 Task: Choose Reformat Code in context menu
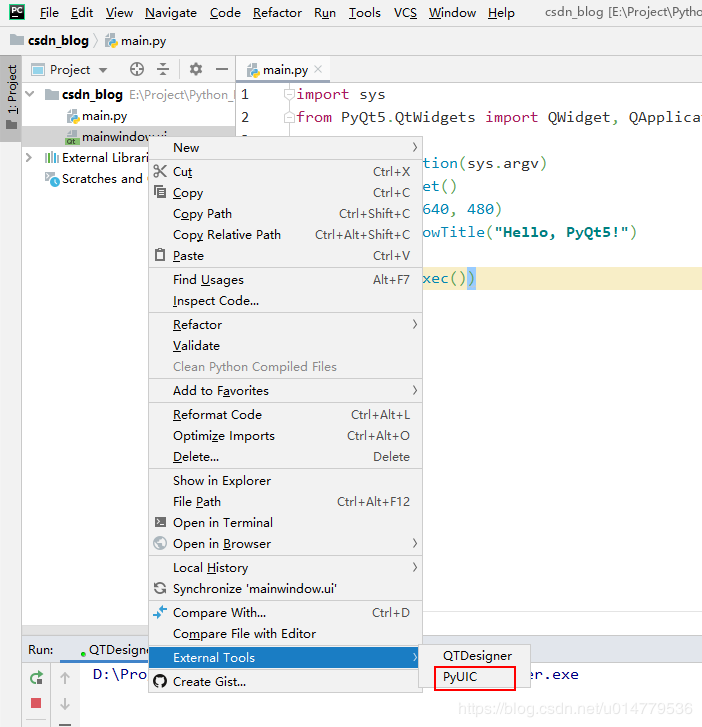click(285, 415)
